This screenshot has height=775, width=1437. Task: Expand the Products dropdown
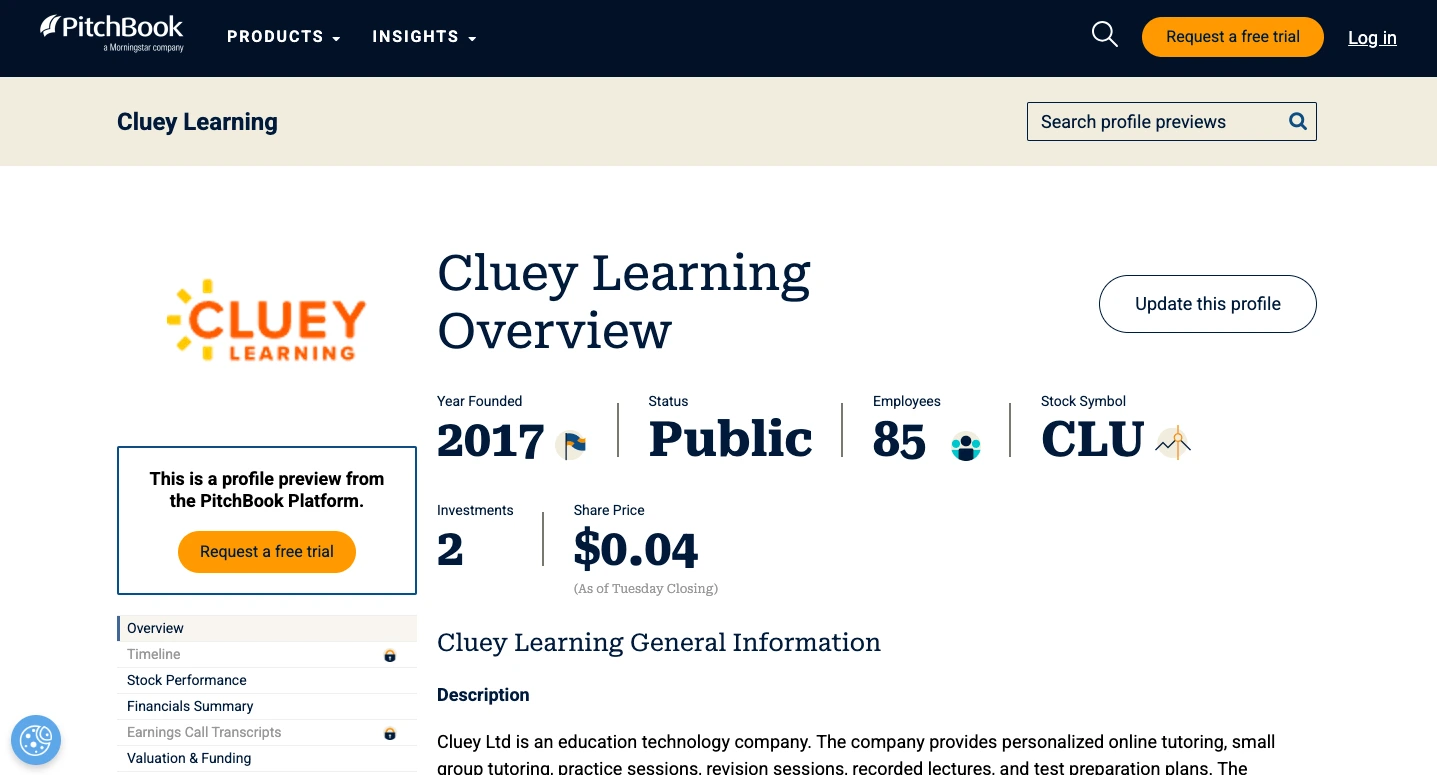click(x=276, y=36)
